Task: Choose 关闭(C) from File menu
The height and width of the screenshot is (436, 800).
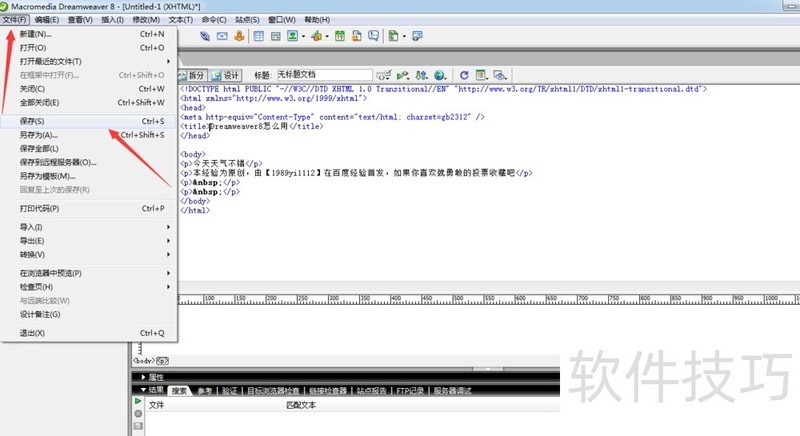Action: (89, 89)
